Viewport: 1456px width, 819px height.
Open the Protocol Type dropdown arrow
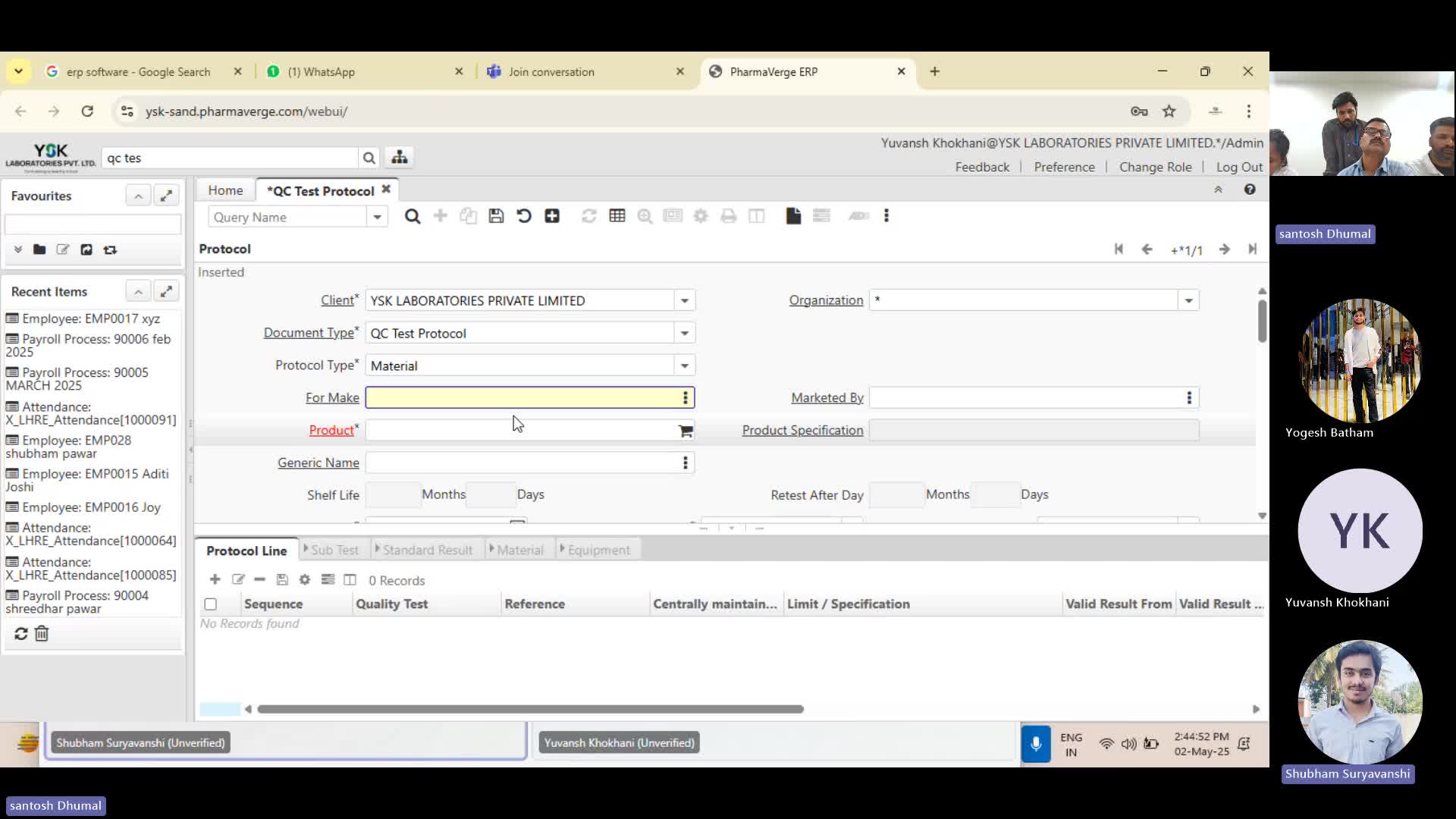685,366
